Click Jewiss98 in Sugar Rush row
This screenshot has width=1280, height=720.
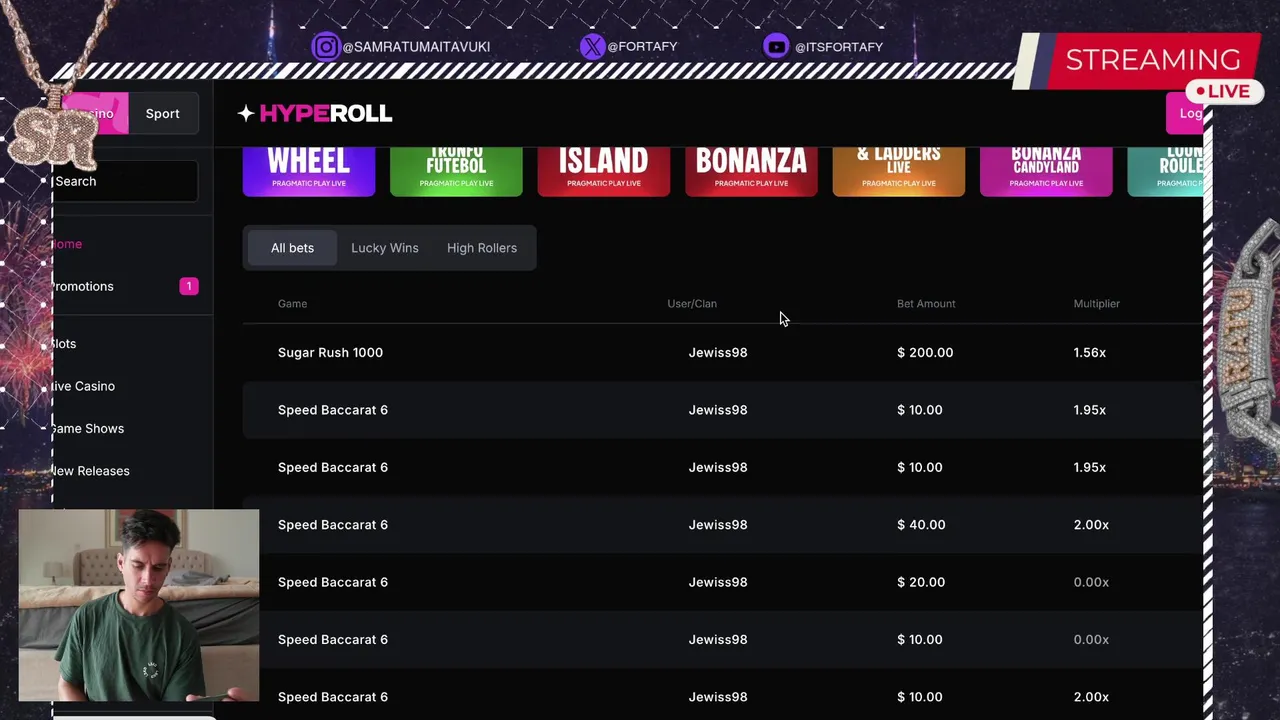tap(718, 353)
